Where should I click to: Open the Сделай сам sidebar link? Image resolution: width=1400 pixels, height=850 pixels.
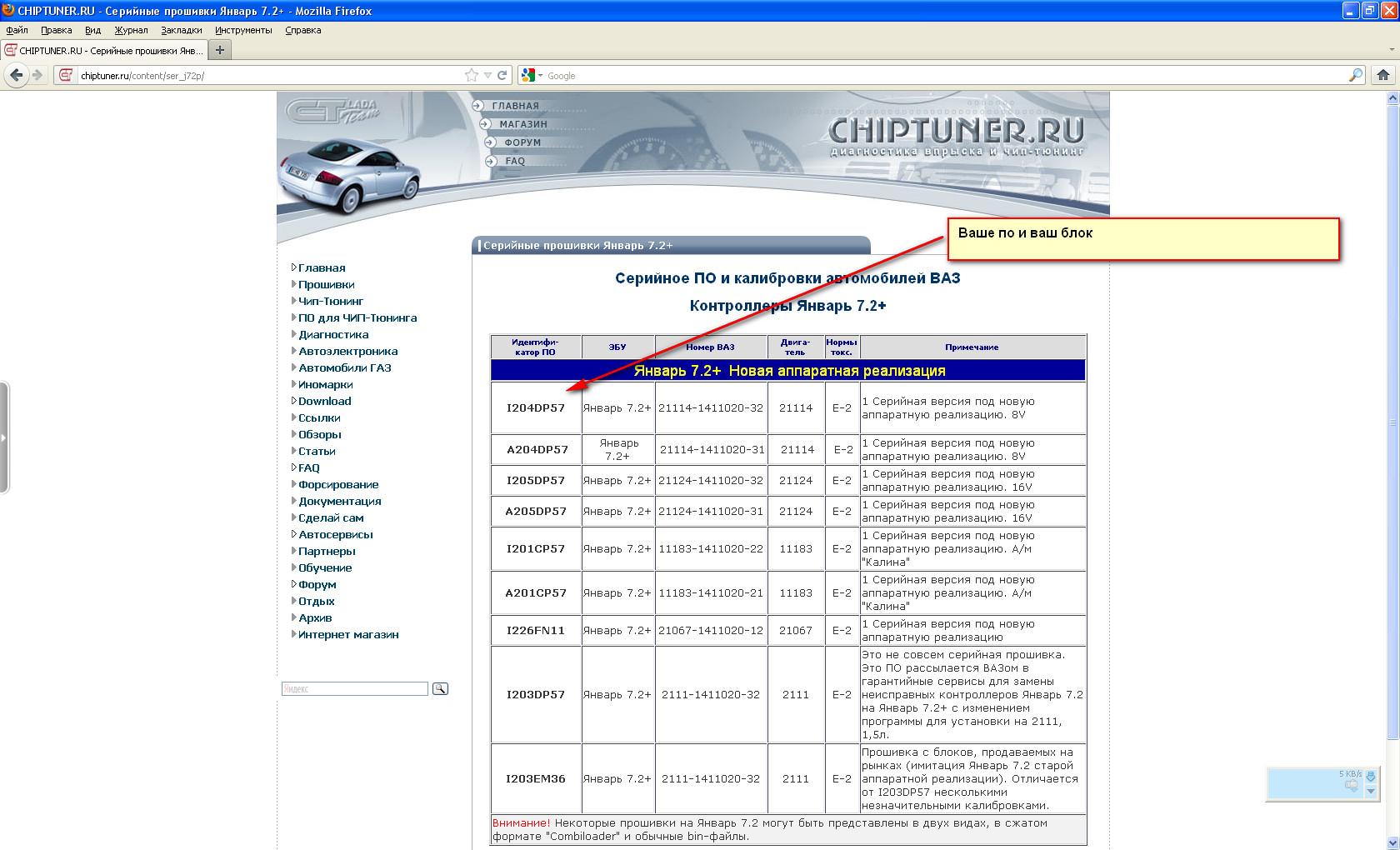[331, 517]
